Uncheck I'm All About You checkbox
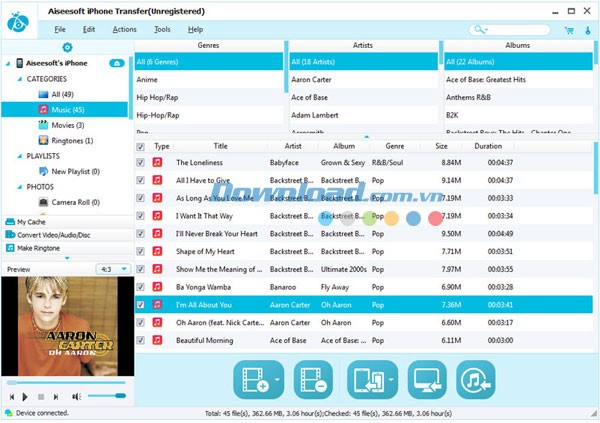Screen dimensions: 600x423 140,305
